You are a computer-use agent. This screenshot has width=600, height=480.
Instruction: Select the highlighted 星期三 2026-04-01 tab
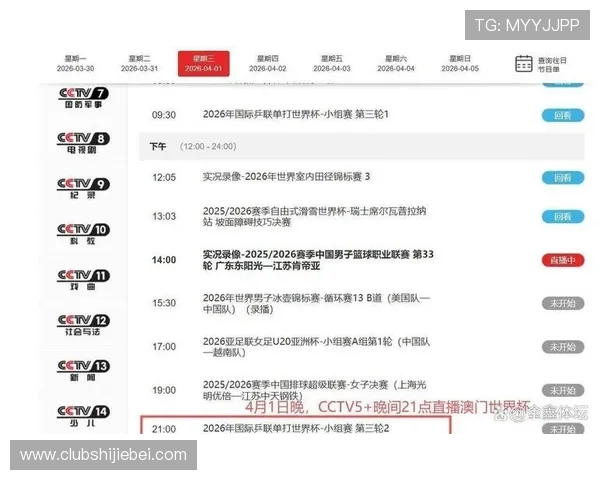[204, 64]
